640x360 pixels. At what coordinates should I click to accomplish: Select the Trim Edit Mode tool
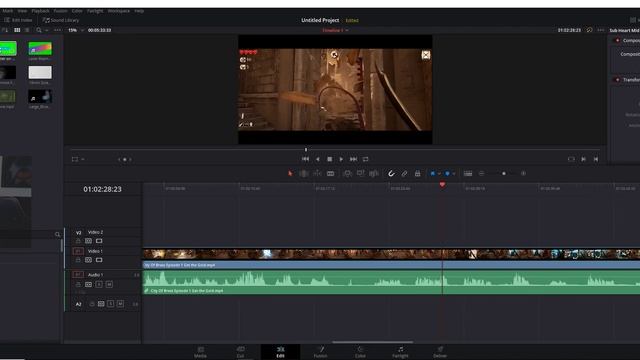[x=304, y=173]
